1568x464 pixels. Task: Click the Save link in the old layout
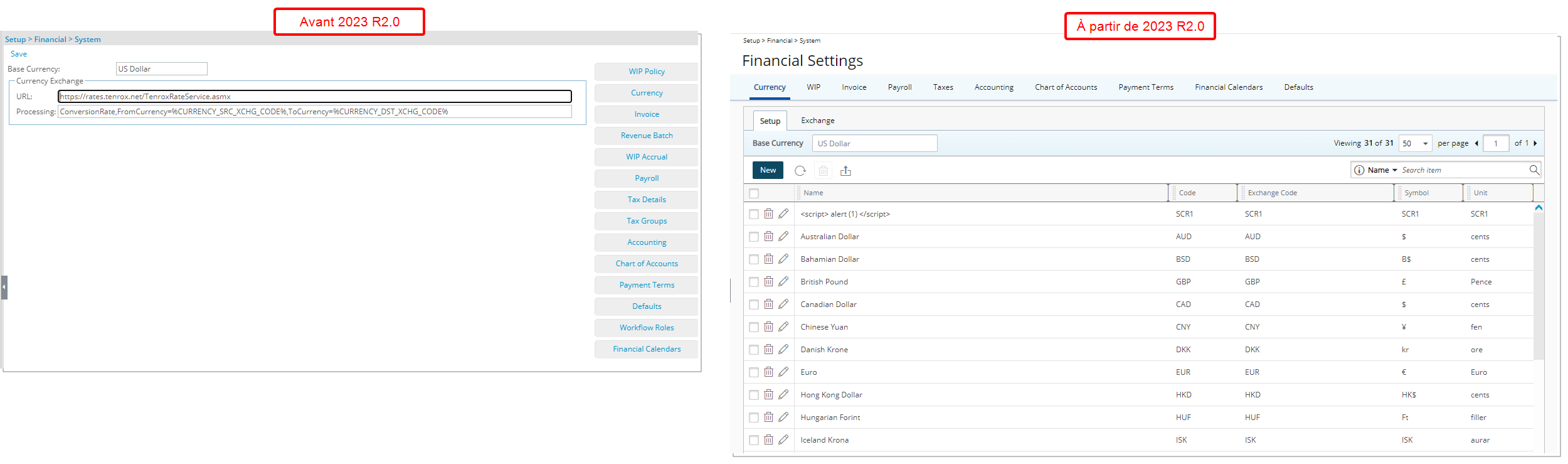[x=19, y=54]
